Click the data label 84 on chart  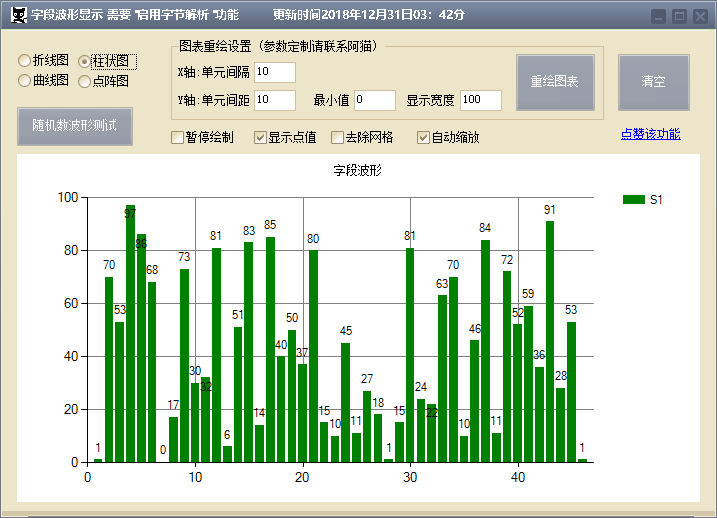485,228
